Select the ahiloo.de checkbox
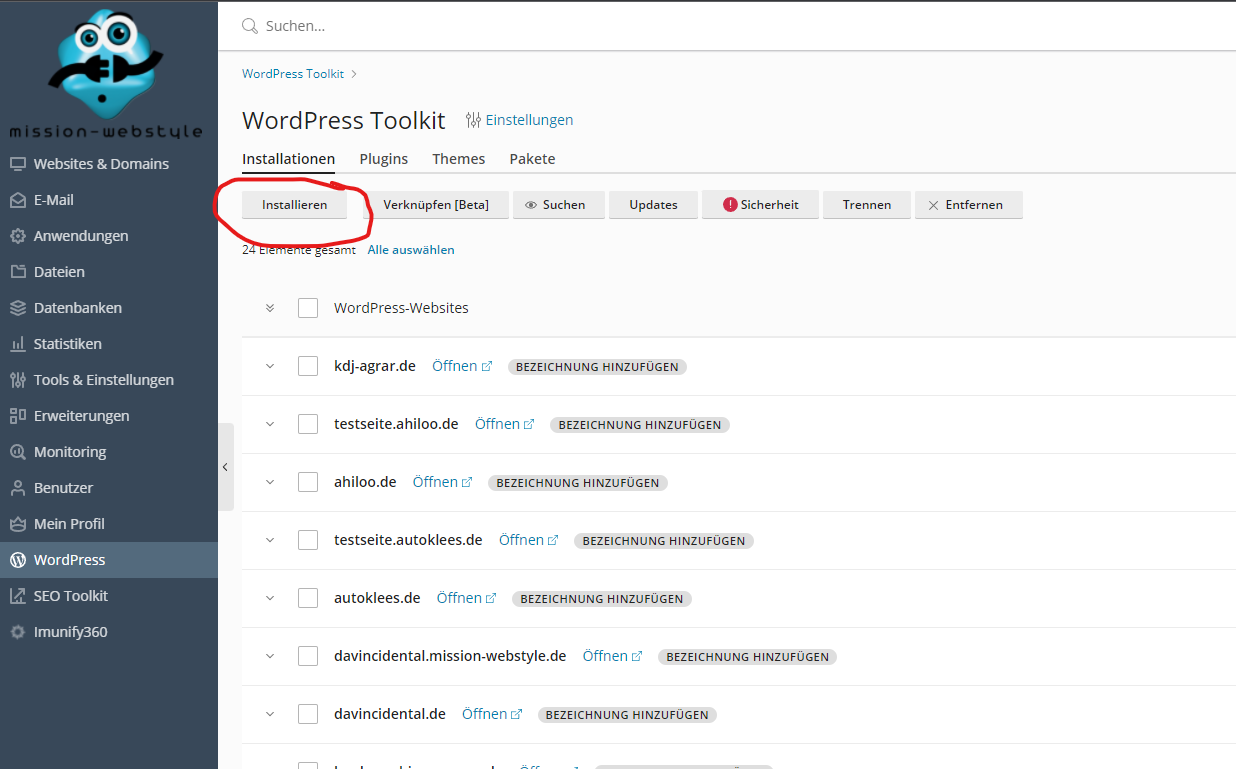The height and width of the screenshot is (769, 1236). click(x=308, y=482)
